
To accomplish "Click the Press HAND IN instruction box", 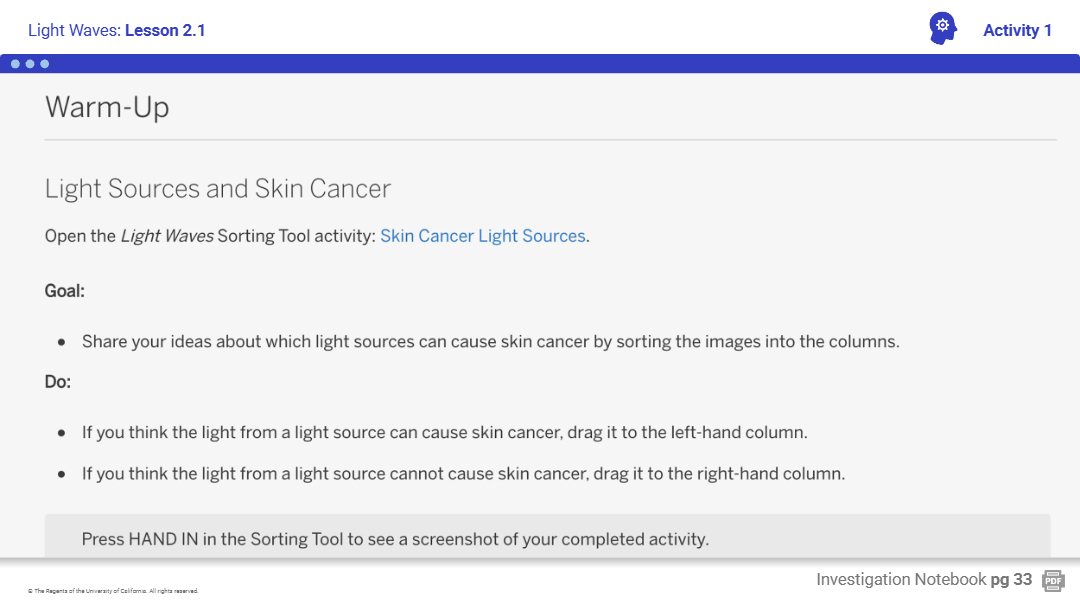I will click(x=547, y=537).
